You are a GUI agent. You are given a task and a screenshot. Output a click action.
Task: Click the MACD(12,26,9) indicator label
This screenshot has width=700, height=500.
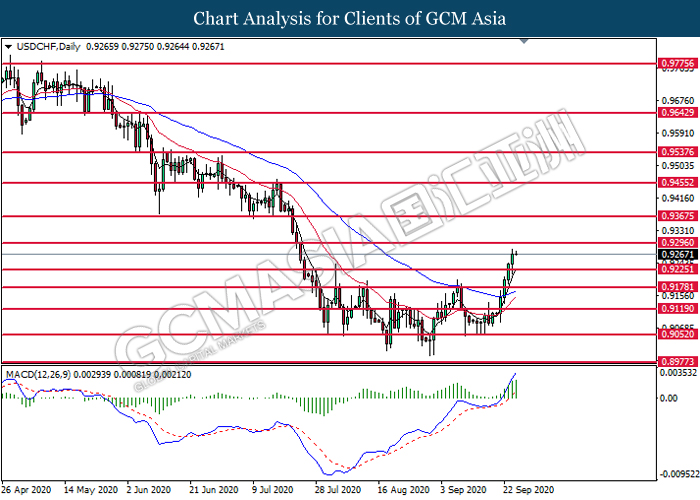point(38,375)
